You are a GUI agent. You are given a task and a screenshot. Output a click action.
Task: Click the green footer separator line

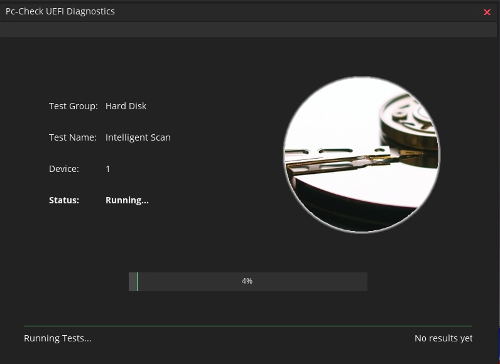[248, 326]
